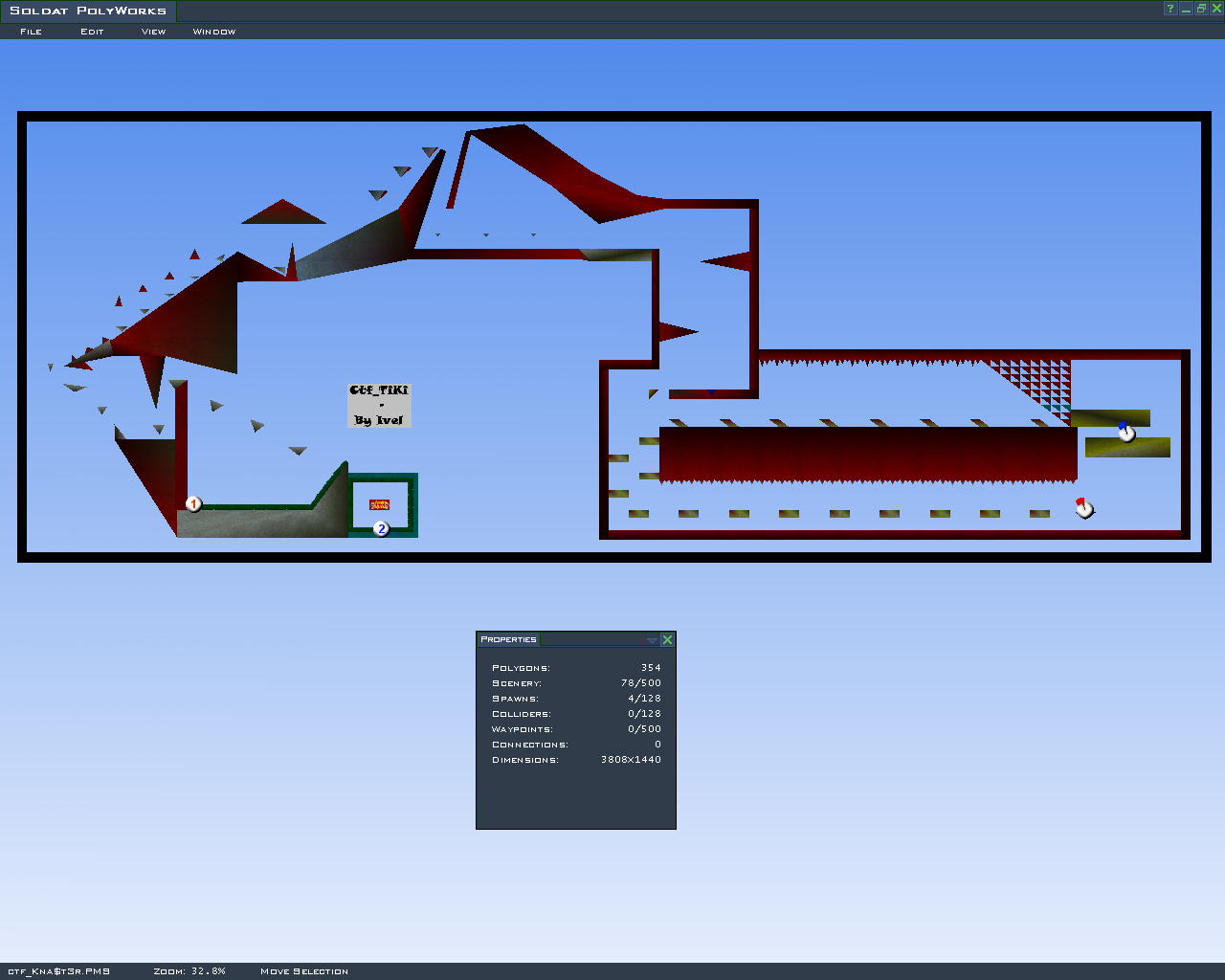Click the Properties panel title tab
The width and height of the screenshot is (1225, 980).
(x=508, y=639)
